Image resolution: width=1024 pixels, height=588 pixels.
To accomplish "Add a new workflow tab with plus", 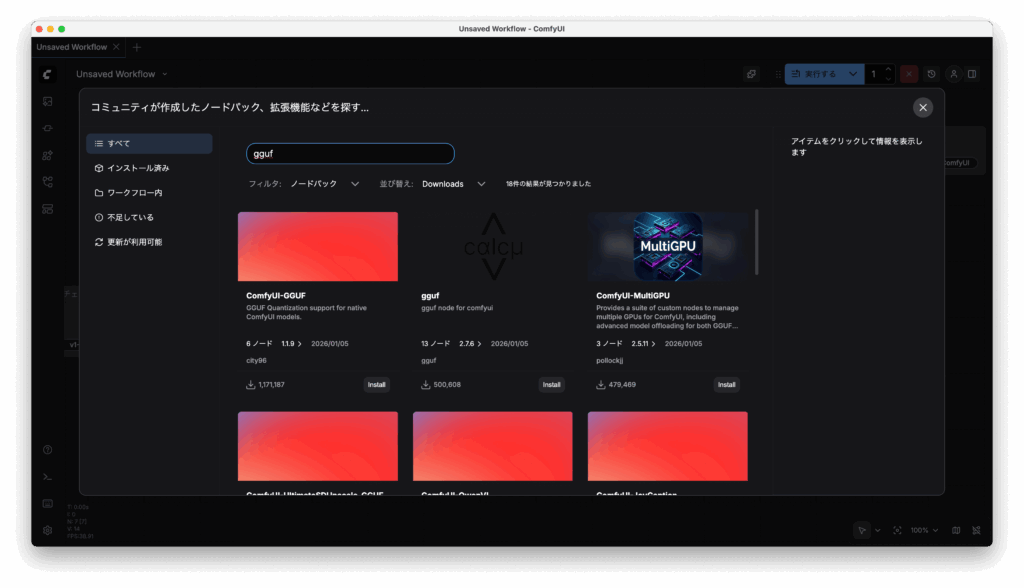I will [137, 47].
